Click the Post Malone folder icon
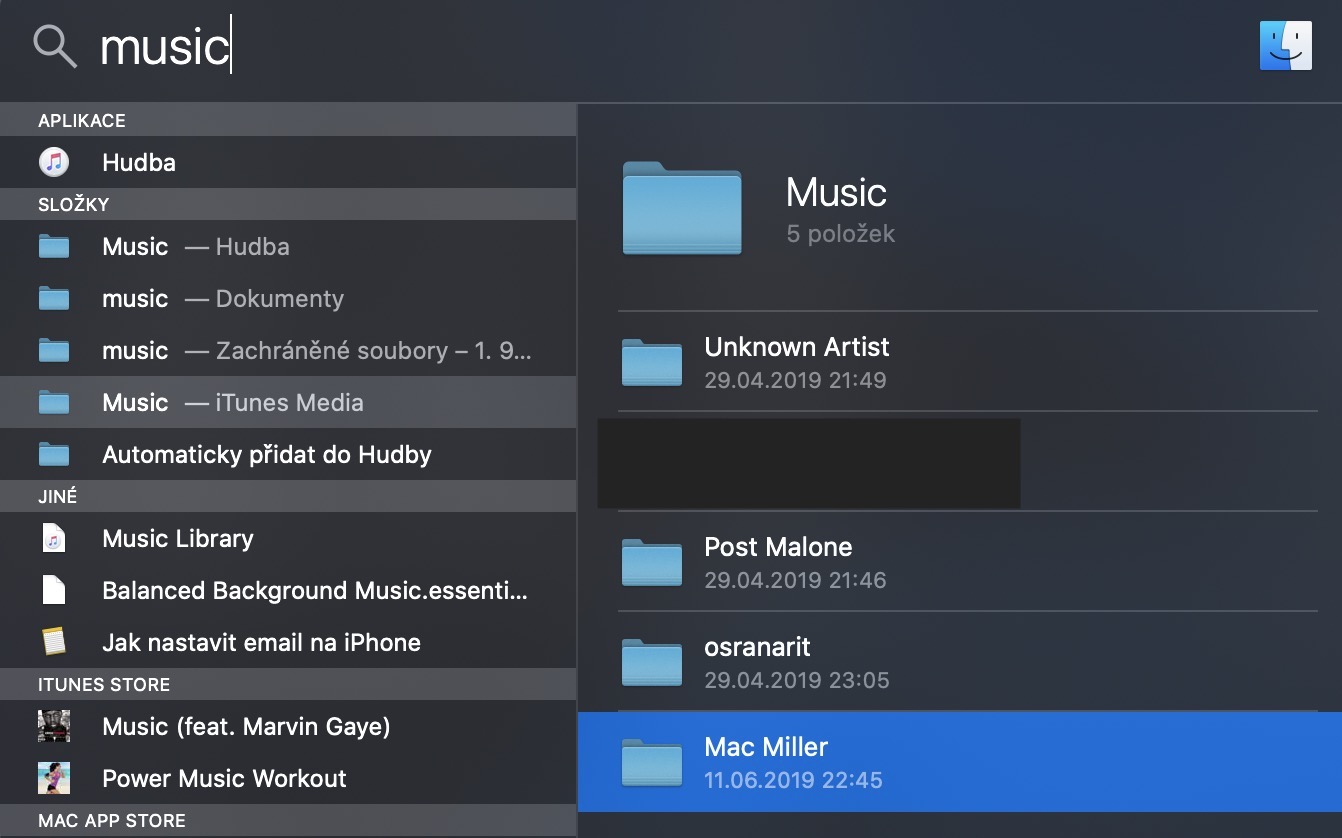Viewport: 1342px width, 838px height. [652, 562]
